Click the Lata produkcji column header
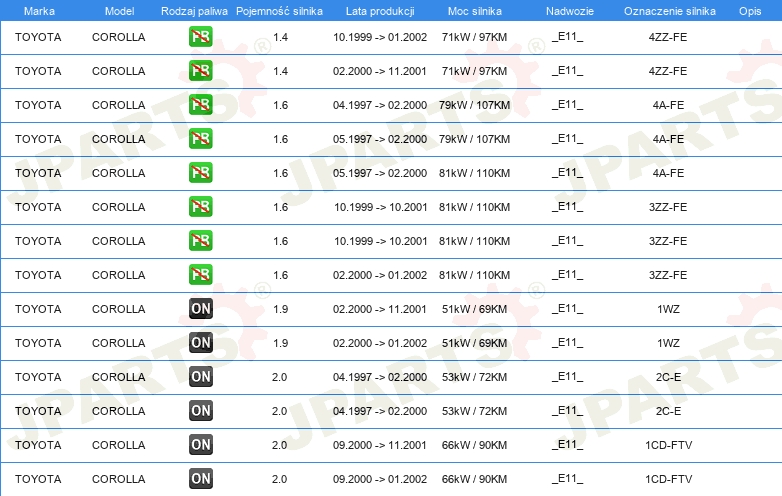782x496 pixels. click(380, 10)
